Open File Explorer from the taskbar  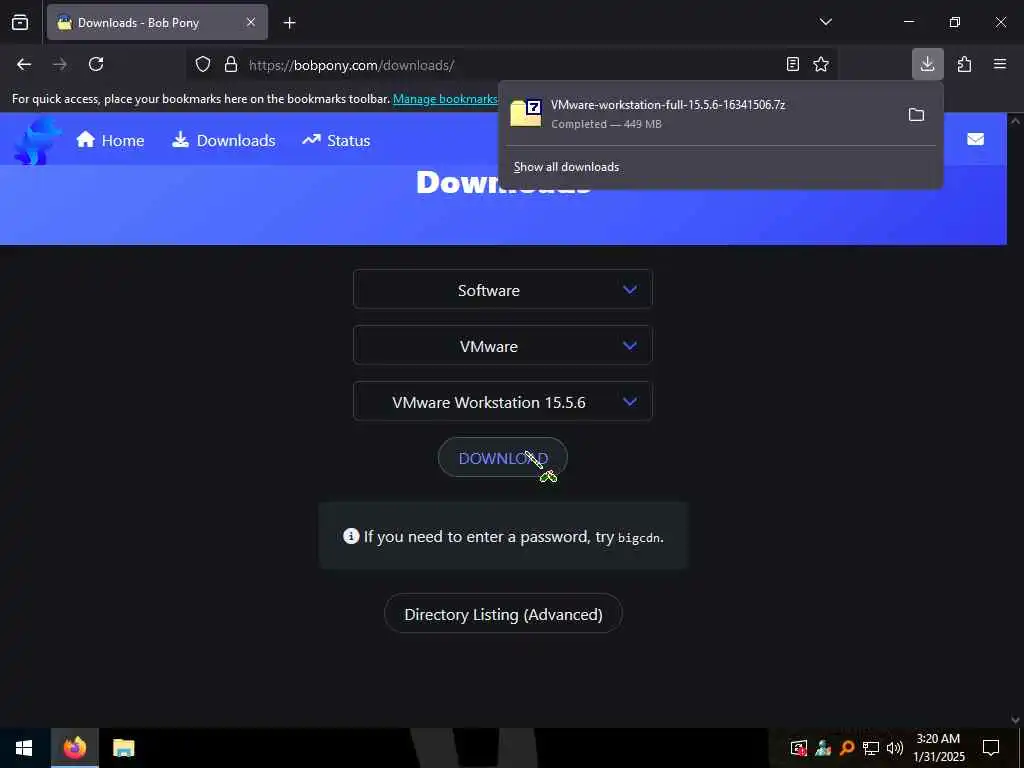123,748
